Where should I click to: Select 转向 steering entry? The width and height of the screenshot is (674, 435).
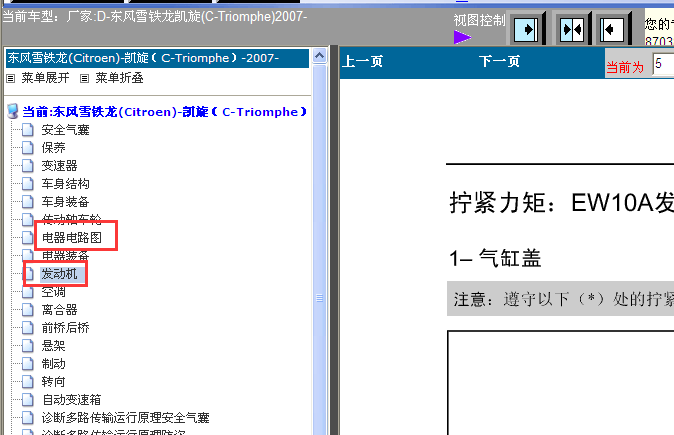[53, 382]
